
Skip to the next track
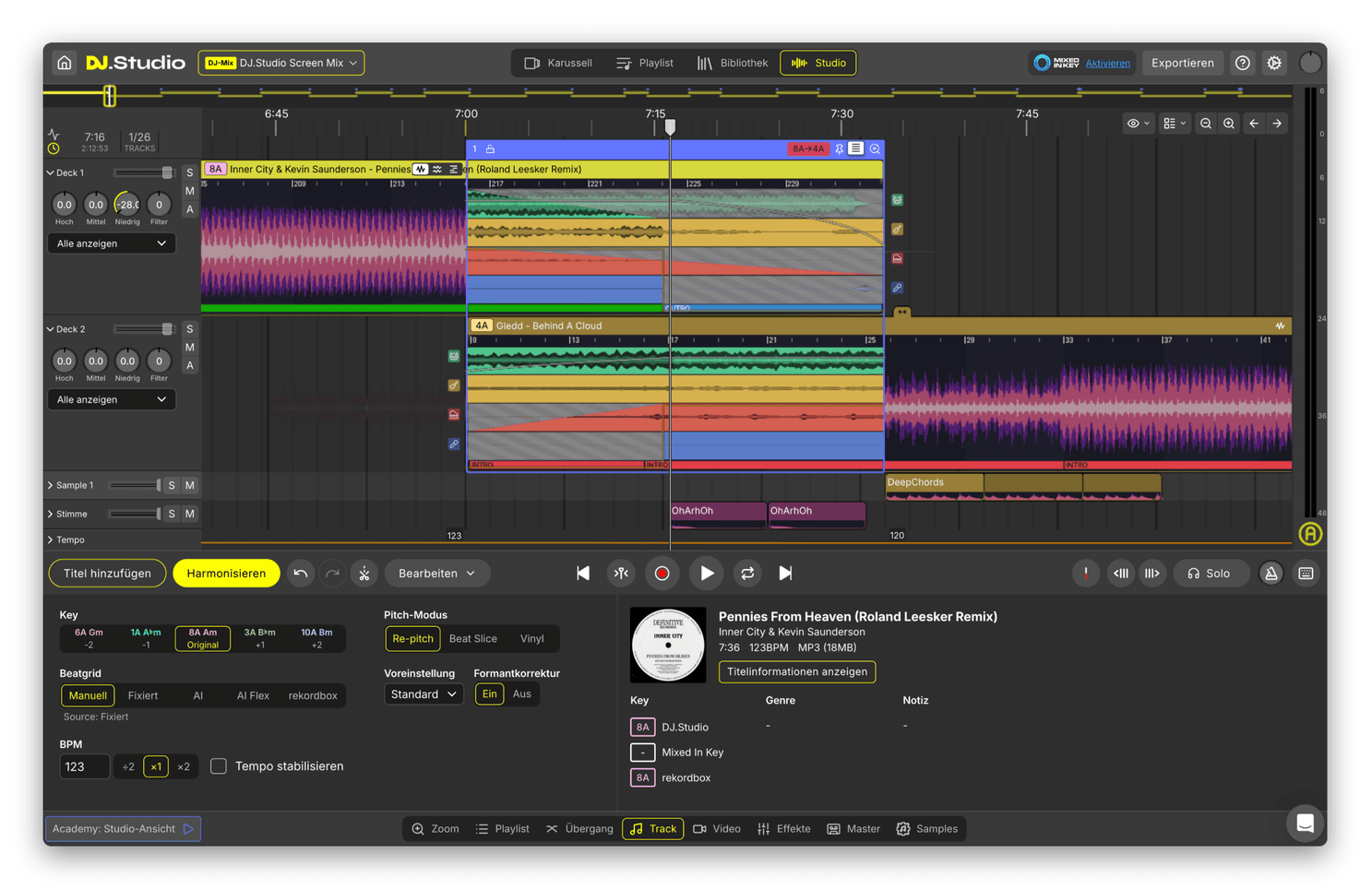[785, 574]
